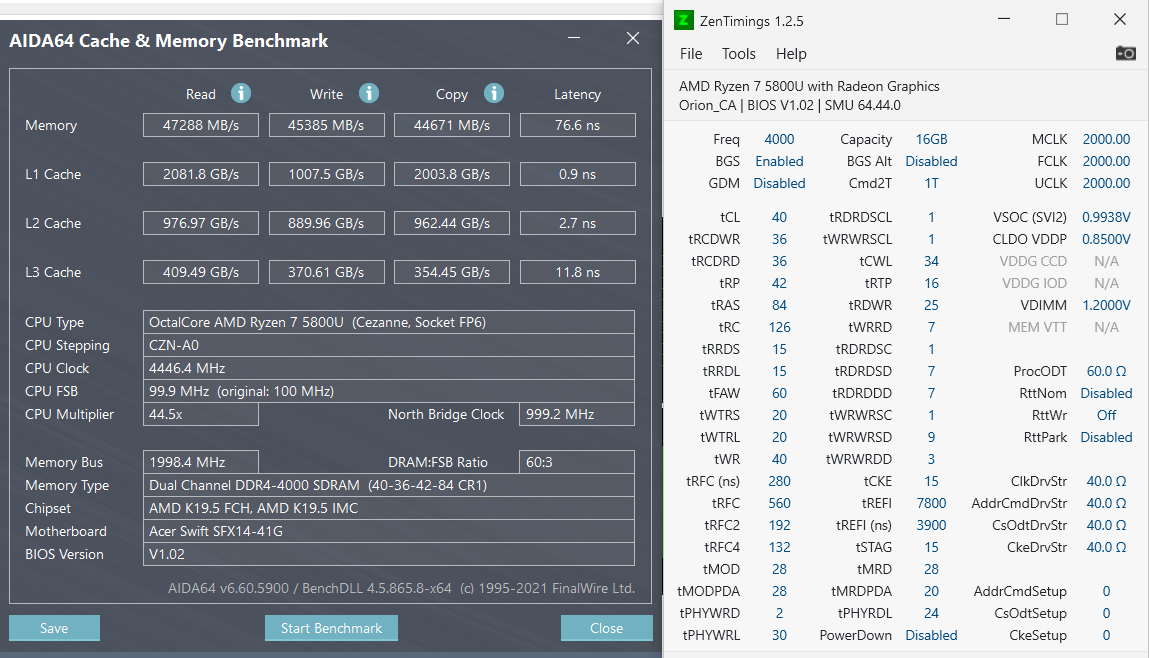Click Memory Type field DDR4-4000 SDRAM
Image resolution: width=1149 pixels, height=658 pixels.
click(x=388, y=485)
